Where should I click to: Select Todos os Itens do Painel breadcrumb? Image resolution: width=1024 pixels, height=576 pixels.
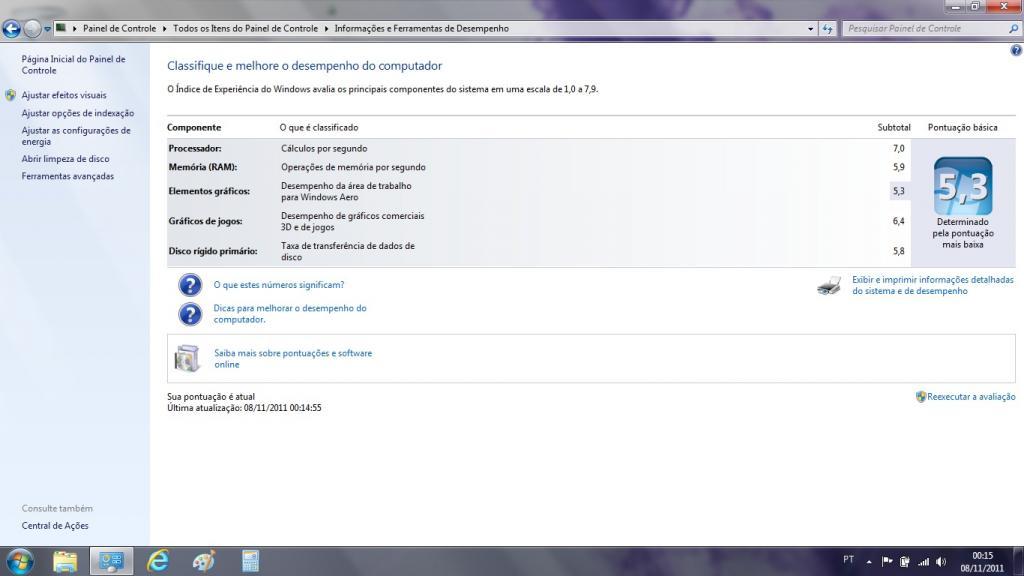246,29
